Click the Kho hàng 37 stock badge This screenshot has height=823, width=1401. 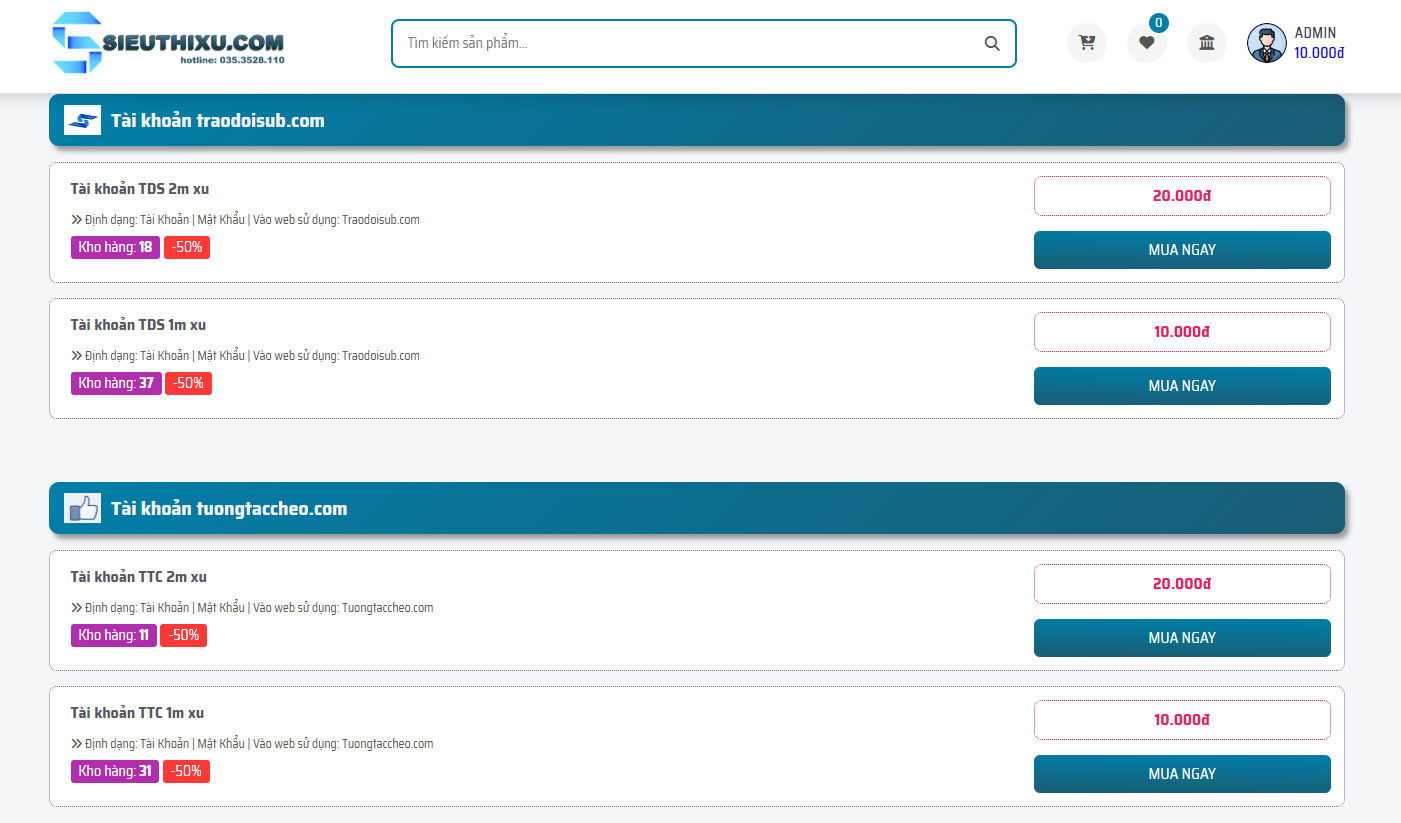point(116,383)
